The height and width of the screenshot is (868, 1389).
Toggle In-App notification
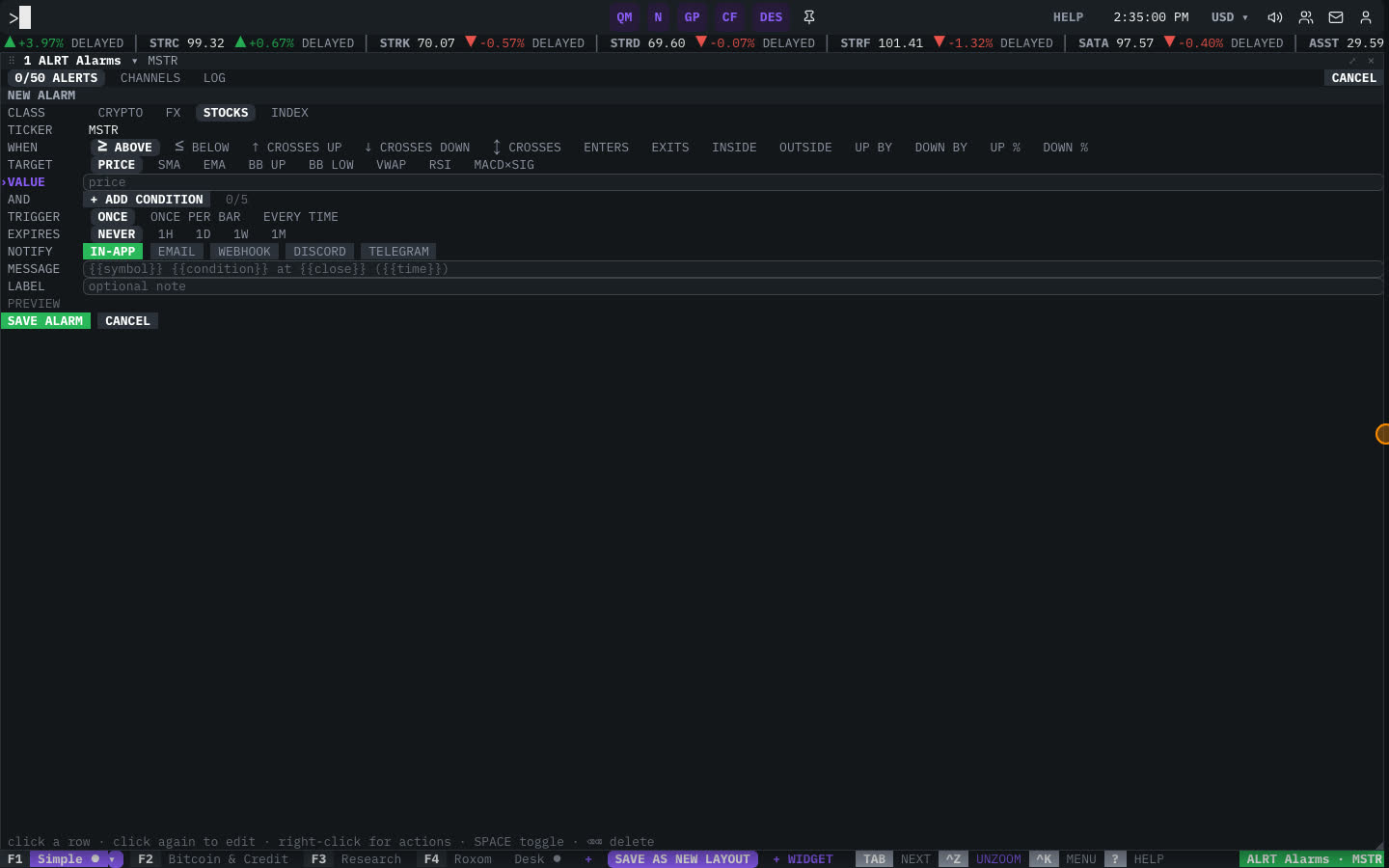coord(113,252)
